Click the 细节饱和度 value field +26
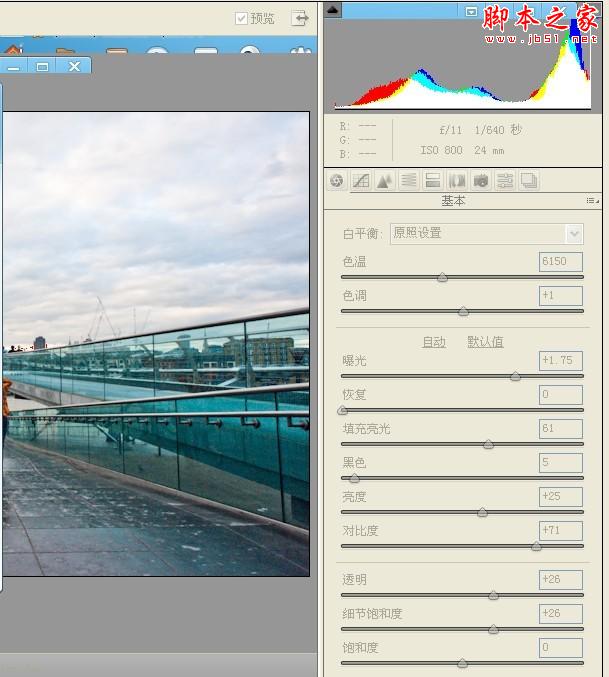 (x=561, y=614)
